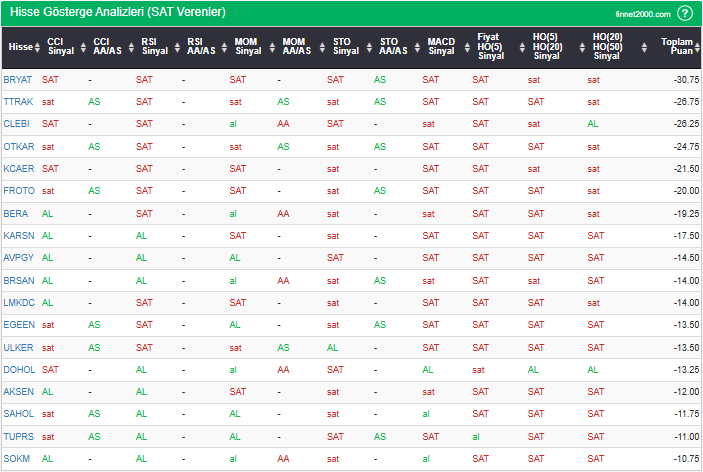Open the OTKAR stock link
This screenshot has width=703, height=472.
[19, 147]
